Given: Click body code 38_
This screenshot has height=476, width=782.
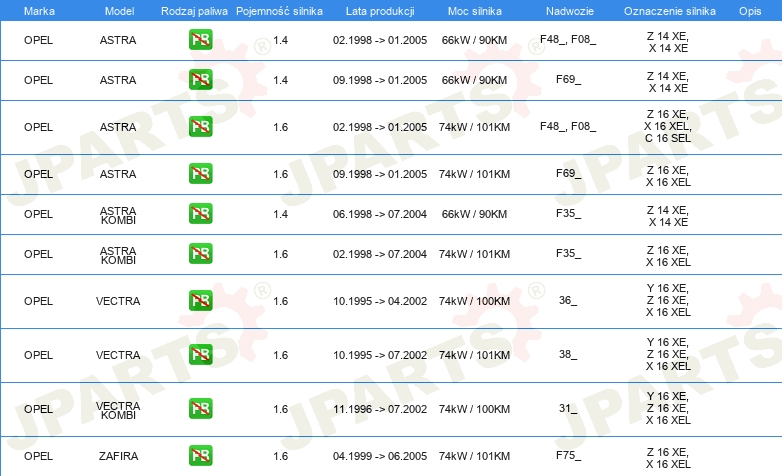Looking at the screenshot, I should 568,354.
